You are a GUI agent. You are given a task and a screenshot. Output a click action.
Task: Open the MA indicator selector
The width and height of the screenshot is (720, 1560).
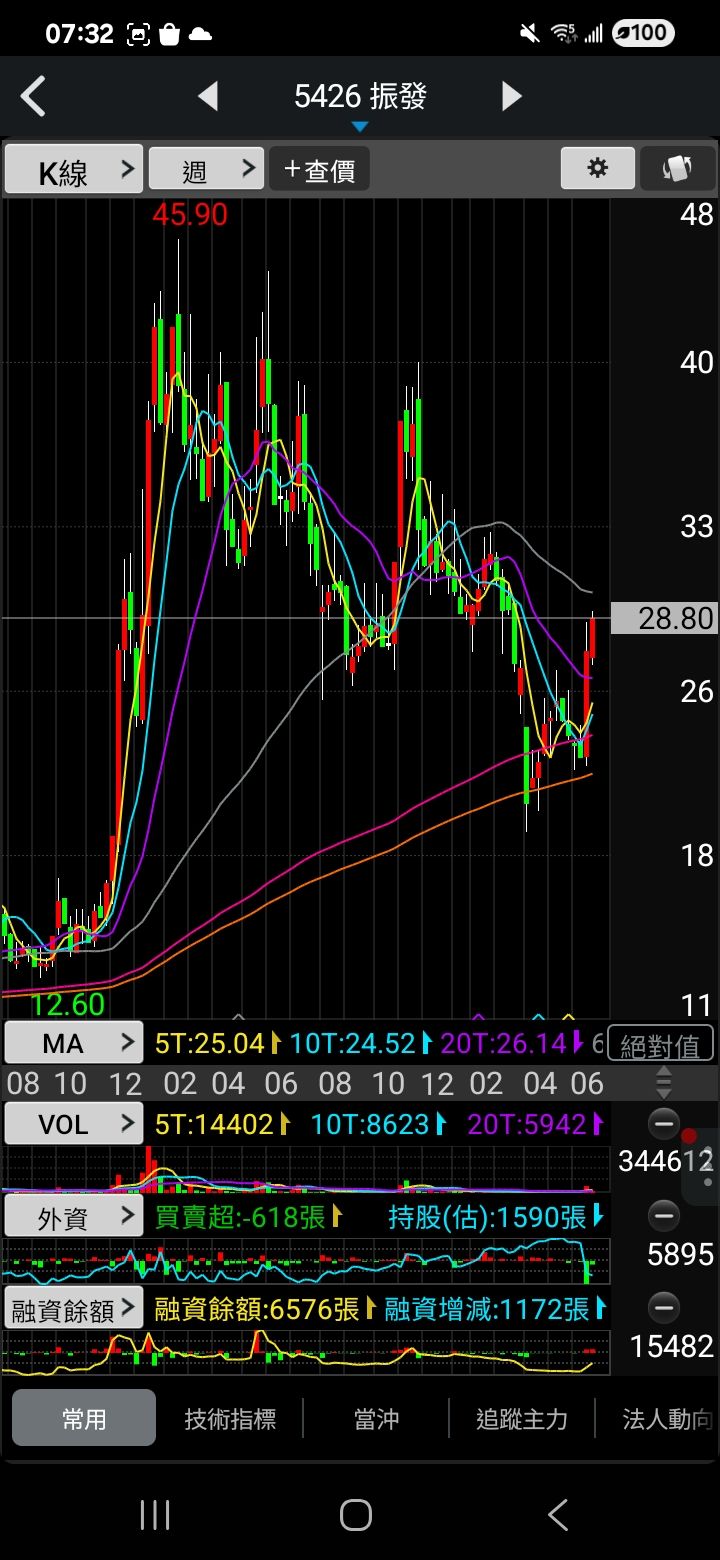tap(74, 1043)
